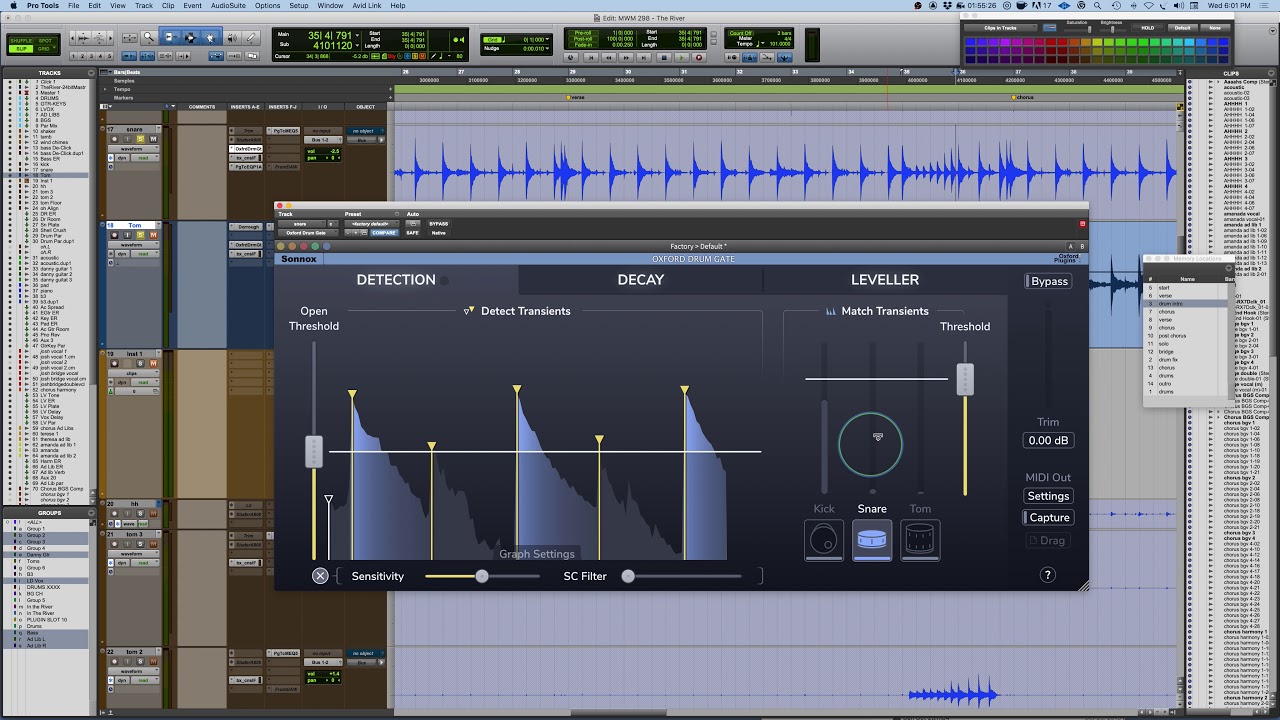
Task: Click Default in the color palette
Action: (1183, 28)
